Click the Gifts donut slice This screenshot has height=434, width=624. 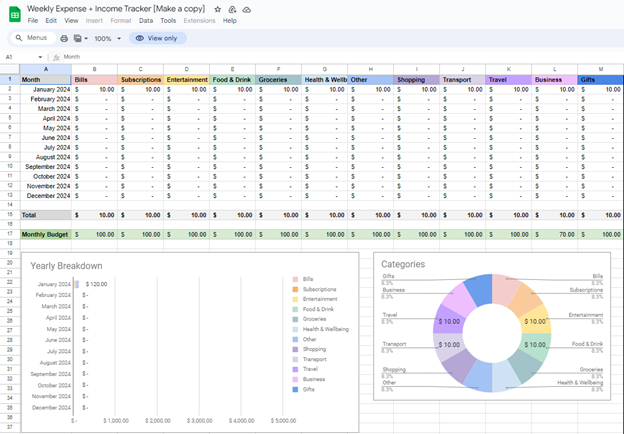click(x=479, y=290)
